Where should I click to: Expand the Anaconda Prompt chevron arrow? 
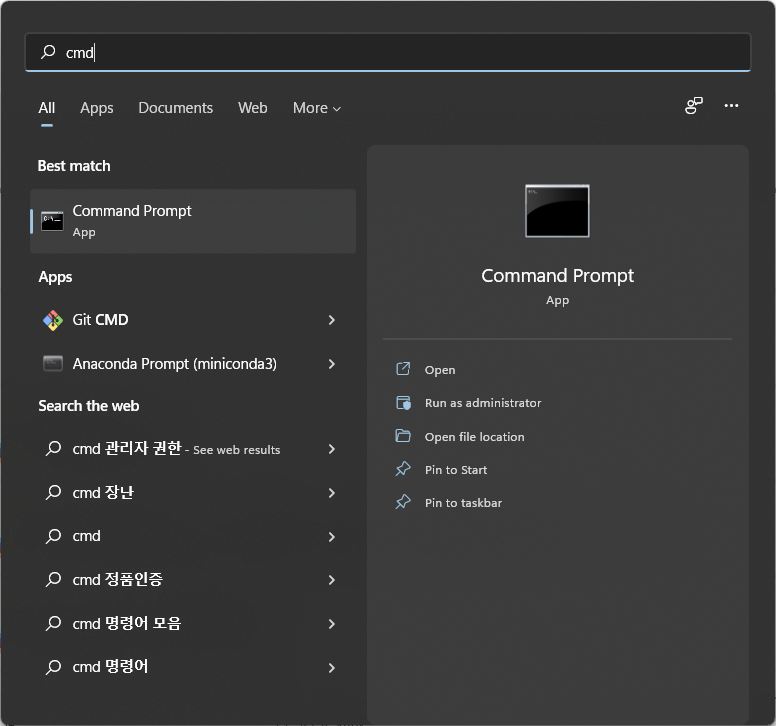point(332,364)
